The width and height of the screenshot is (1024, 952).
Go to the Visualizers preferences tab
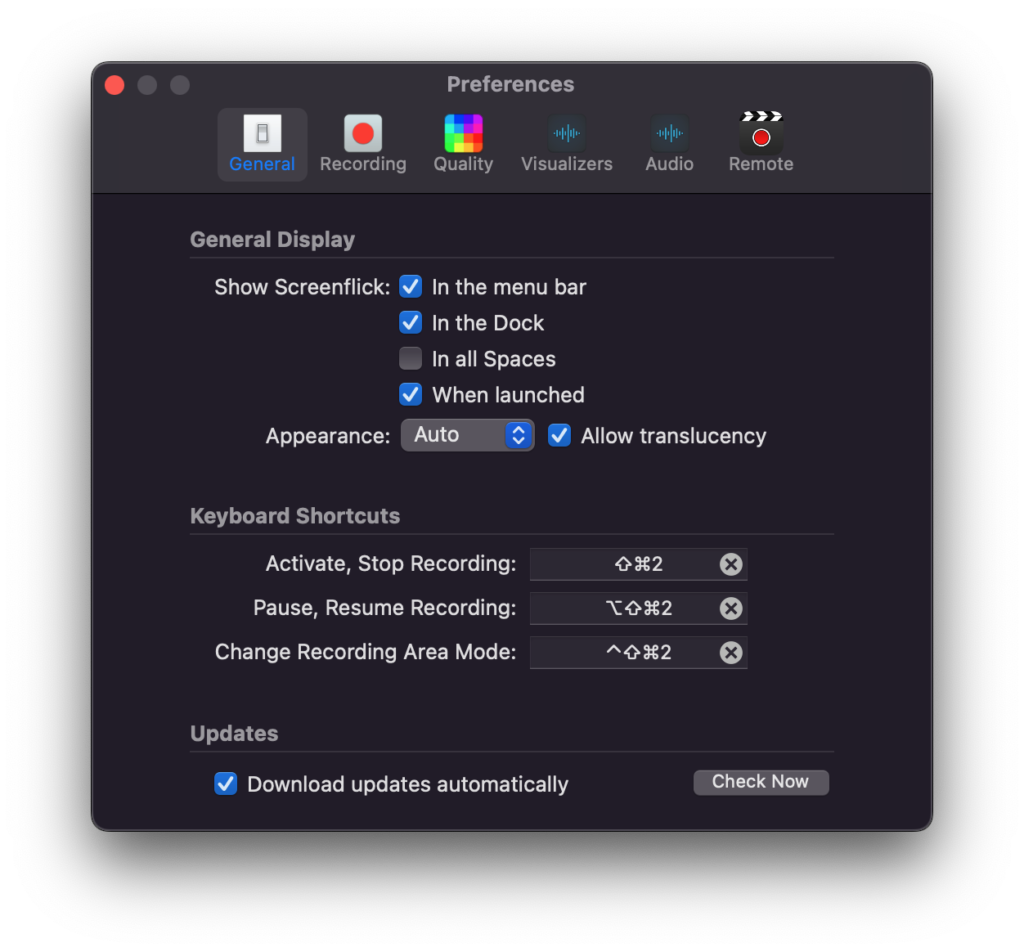[566, 144]
